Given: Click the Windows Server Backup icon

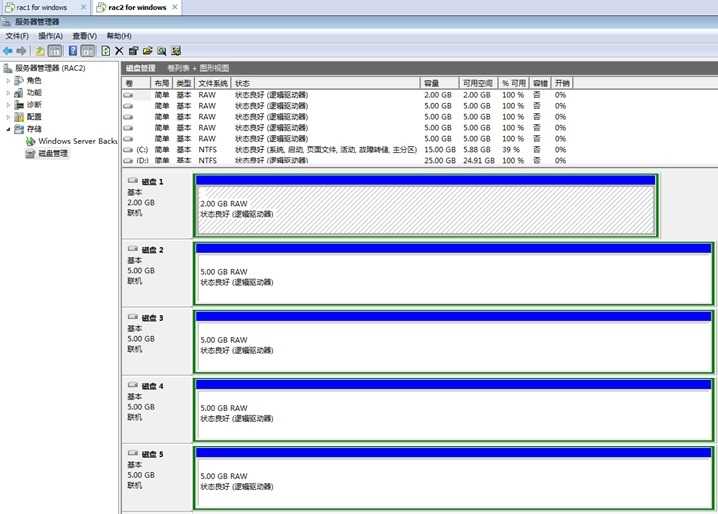Looking at the screenshot, I should click(30, 141).
